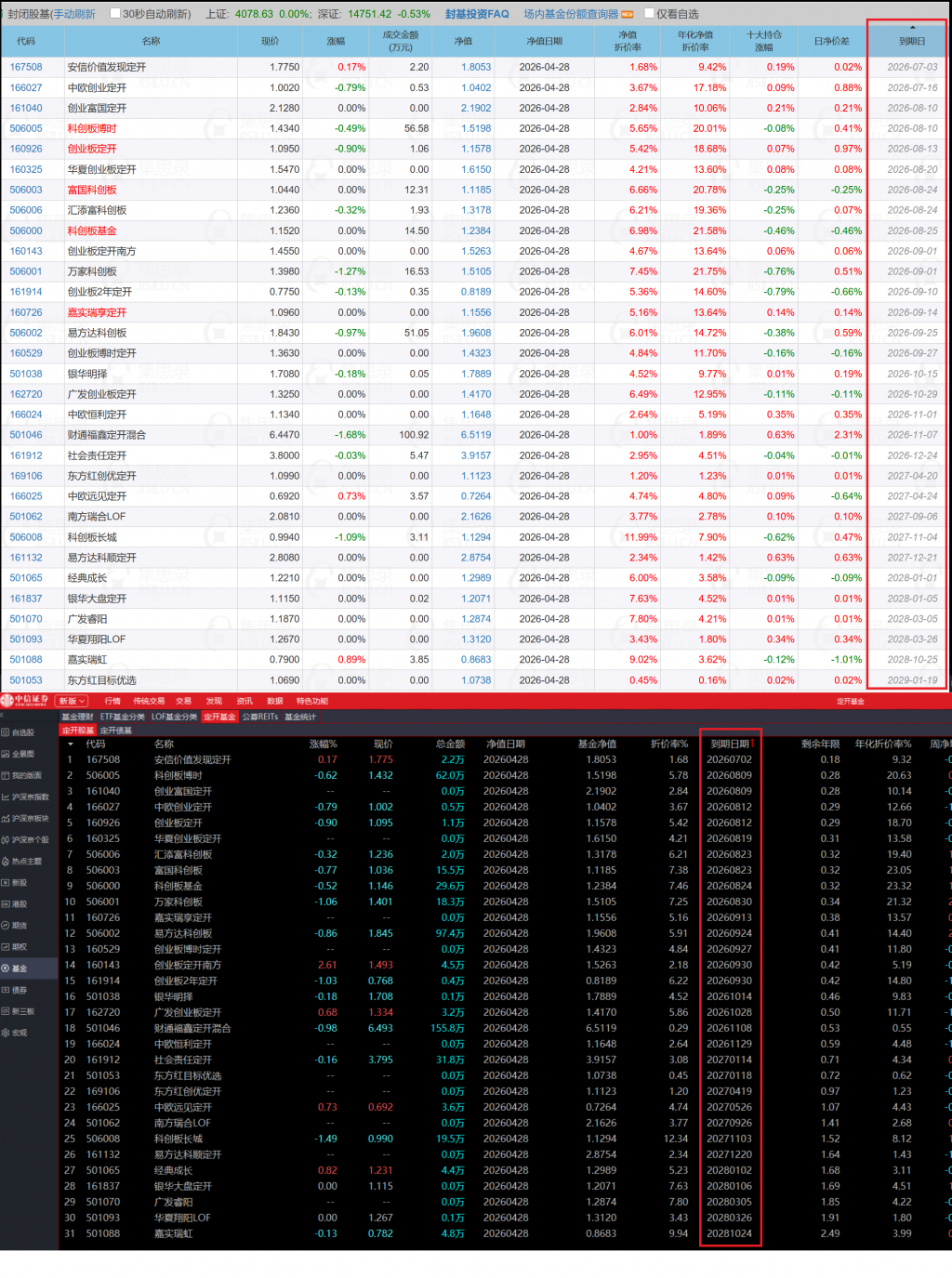
Task: Open 全景图 in the left sidebar
Action: click(x=19, y=754)
